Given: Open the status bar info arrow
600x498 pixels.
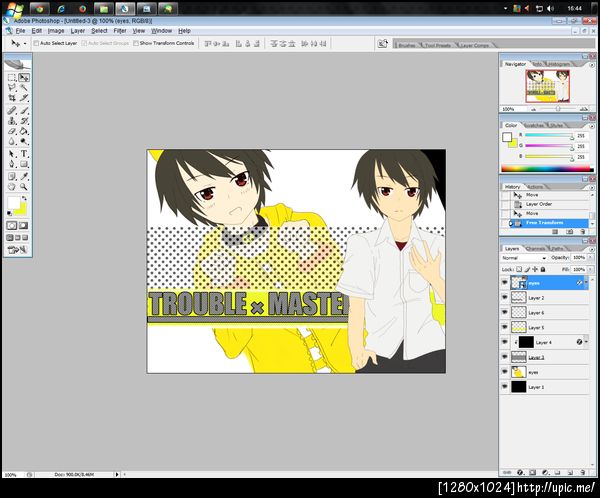Looking at the screenshot, I should tap(117, 474).
